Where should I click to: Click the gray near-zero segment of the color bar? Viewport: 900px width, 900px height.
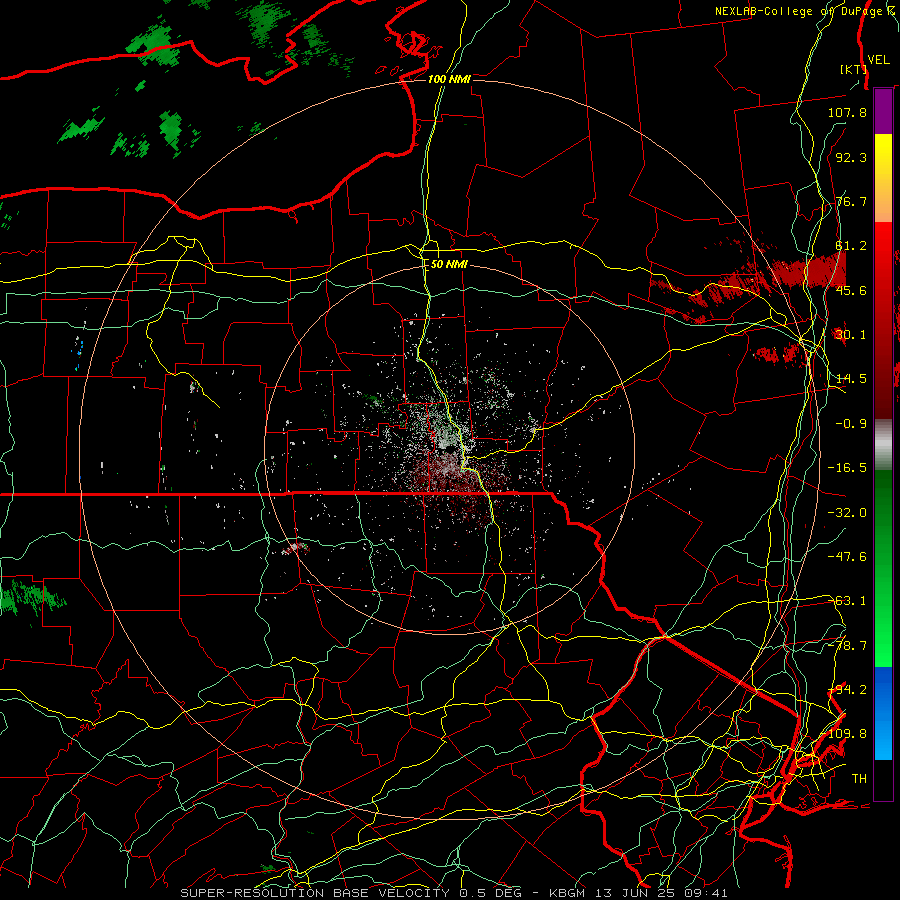tap(883, 445)
